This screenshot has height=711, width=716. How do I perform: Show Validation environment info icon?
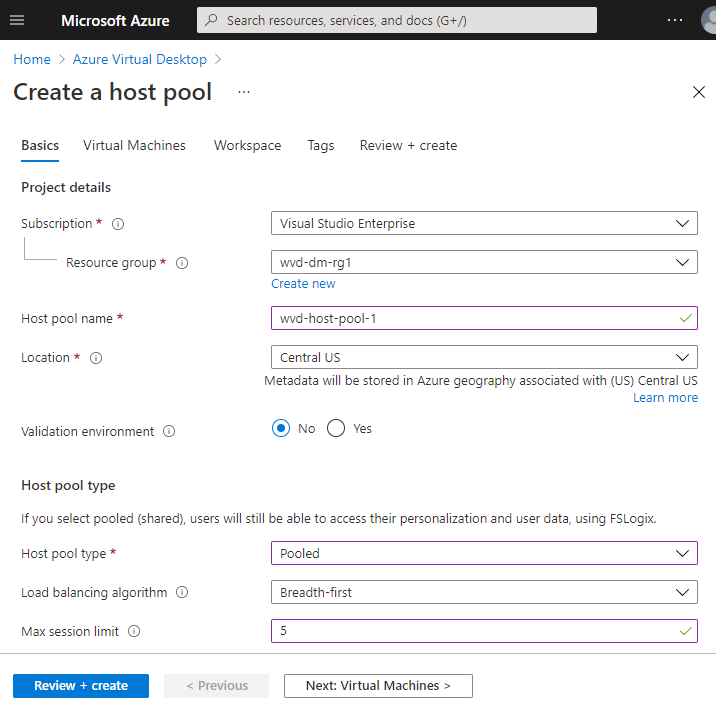(169, 432)
